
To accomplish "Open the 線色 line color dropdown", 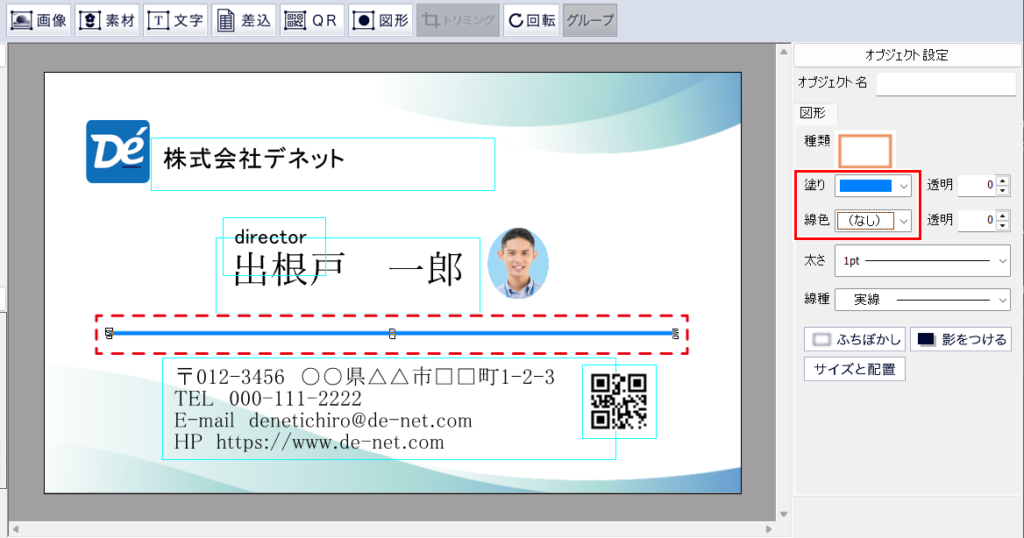I will click(x=873, y=221).
